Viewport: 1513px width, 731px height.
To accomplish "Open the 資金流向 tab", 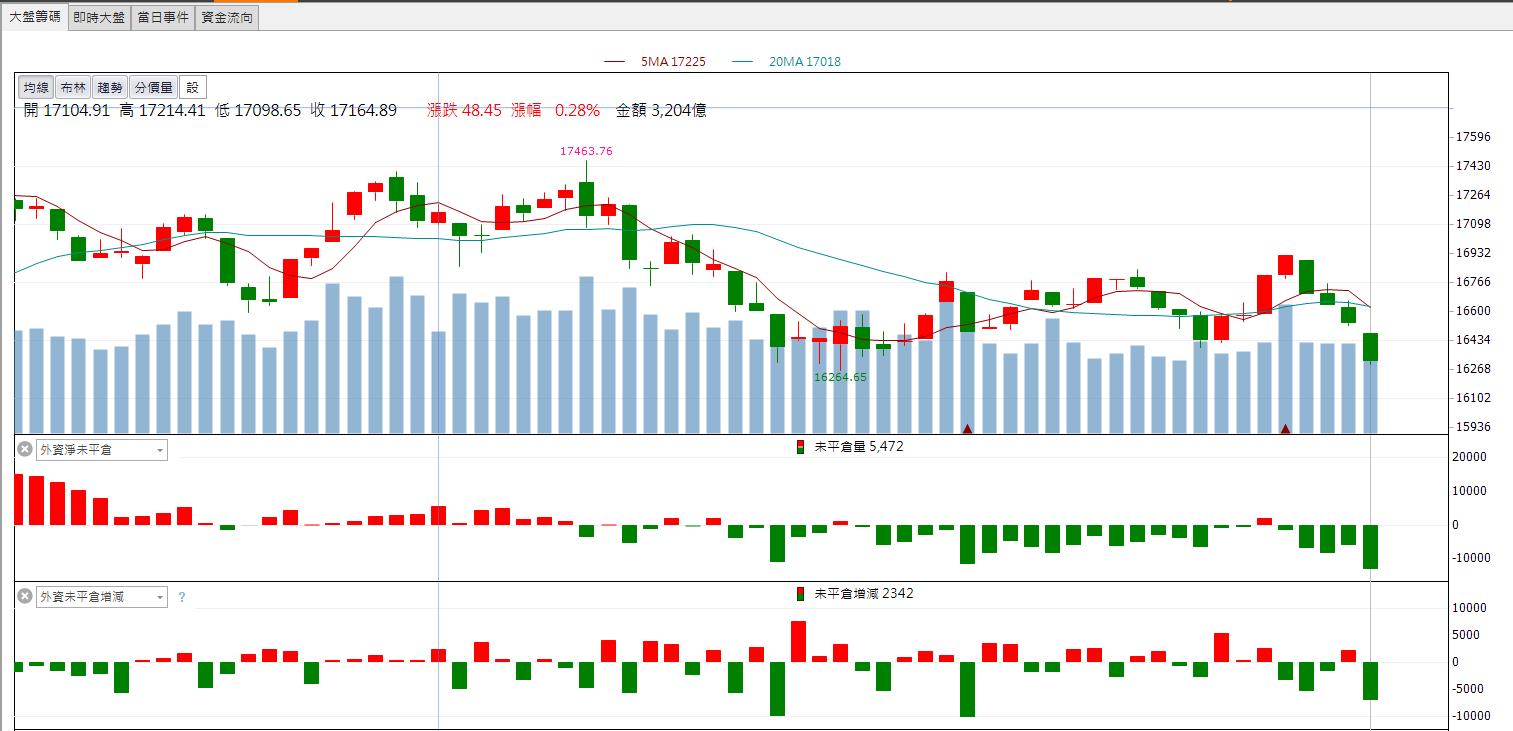I will click(227, 17).
